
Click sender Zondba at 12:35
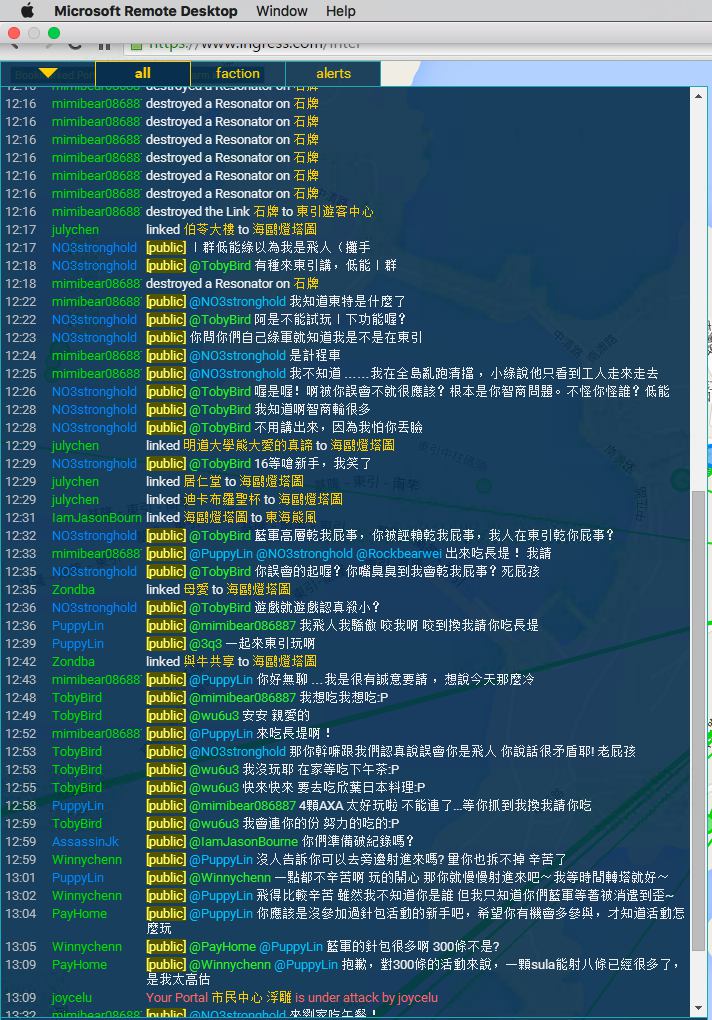(73, 589)
